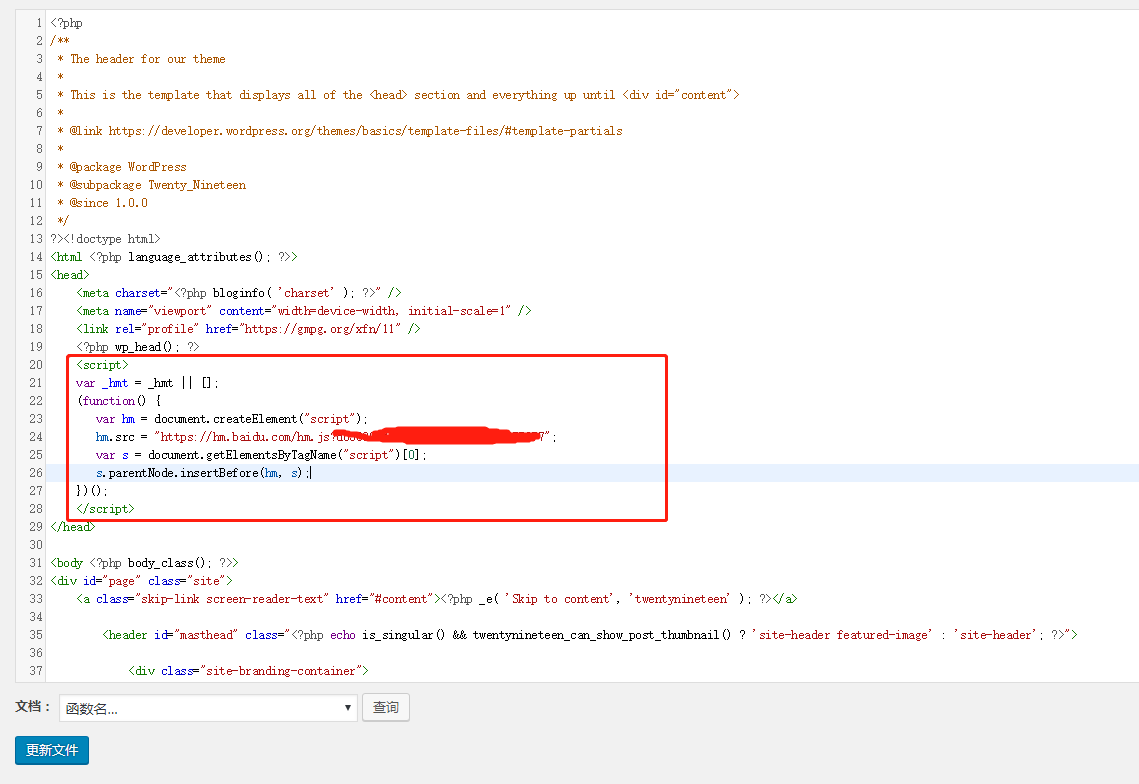Click line number 30 in the gutter

(36, 545)
